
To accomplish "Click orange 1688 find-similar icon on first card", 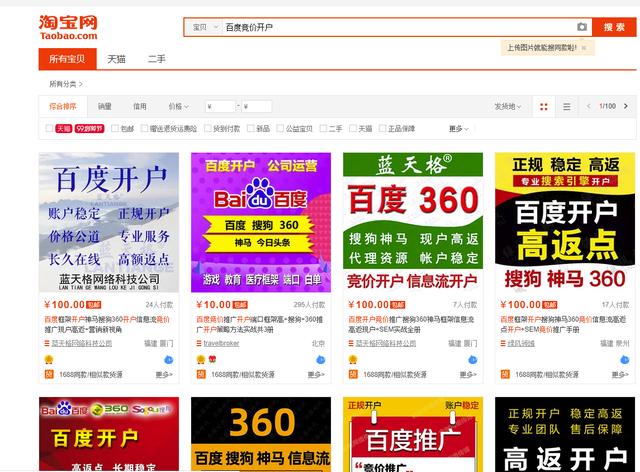I will click(x=49, y=374).
